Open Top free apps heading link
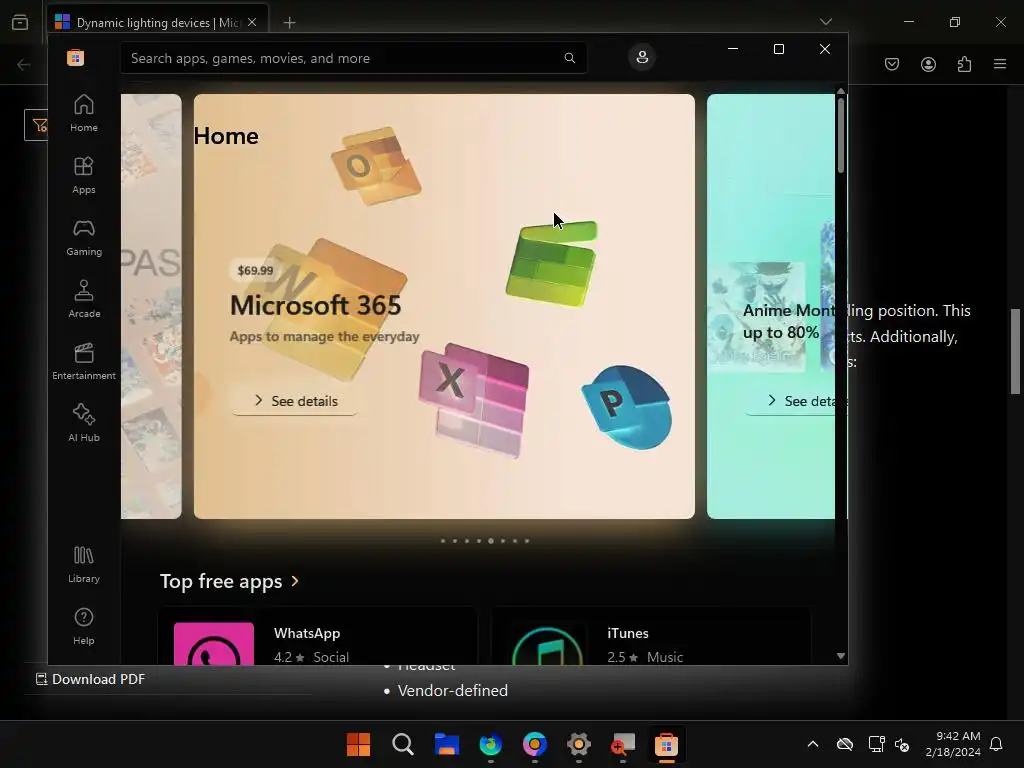Viewport: 1024px width, 768px height. [221, 581]
